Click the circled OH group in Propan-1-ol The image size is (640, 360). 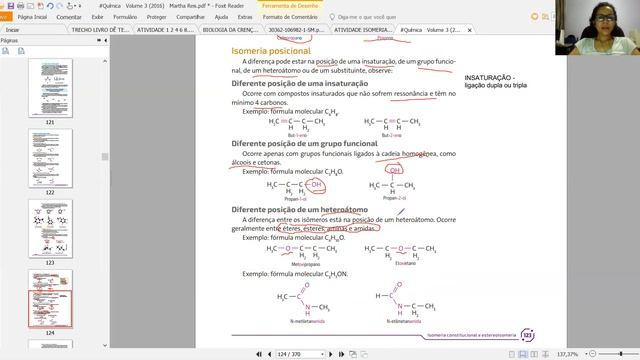316,185
